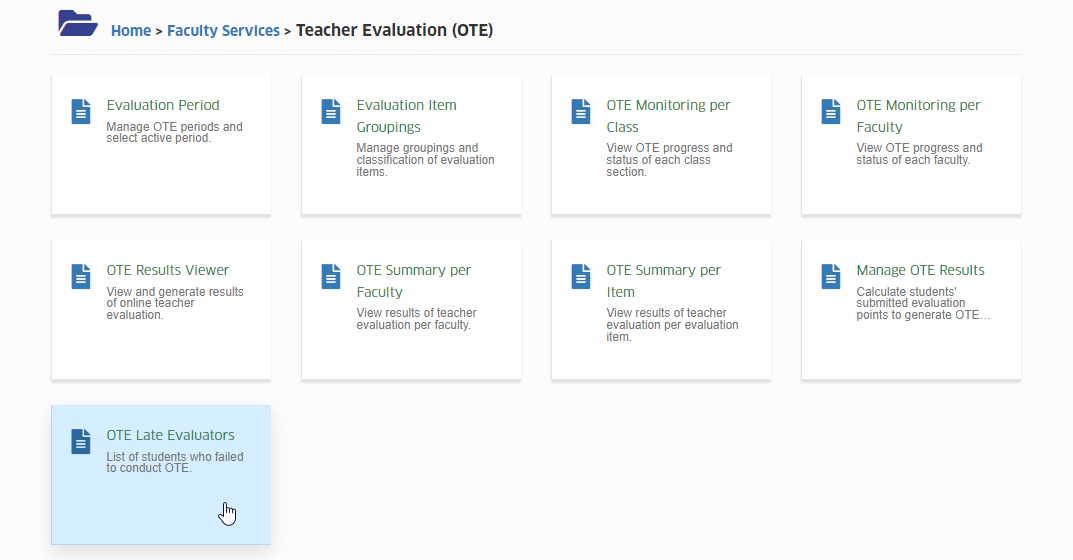Click document icon on OTE Late Evaluators card
1073x560 pixels.
81,442
